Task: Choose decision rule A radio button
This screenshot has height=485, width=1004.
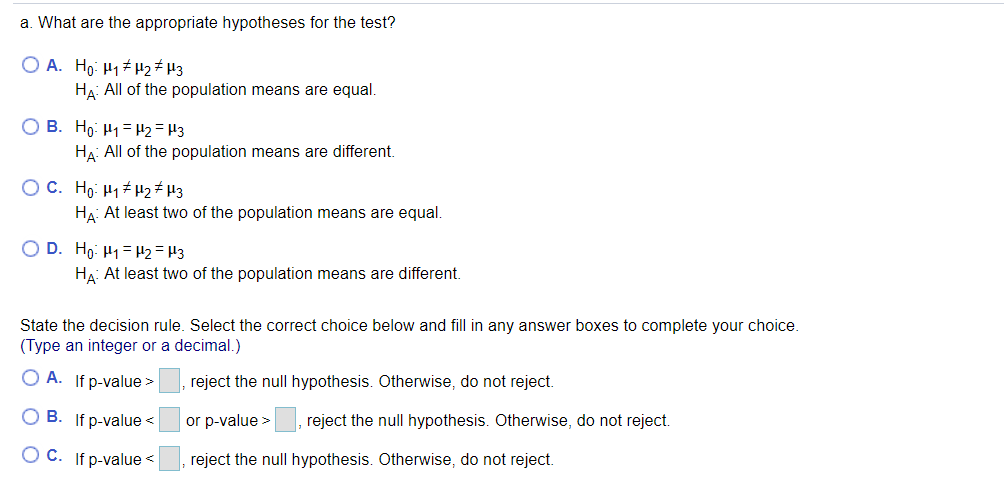Action: point(30,380)
